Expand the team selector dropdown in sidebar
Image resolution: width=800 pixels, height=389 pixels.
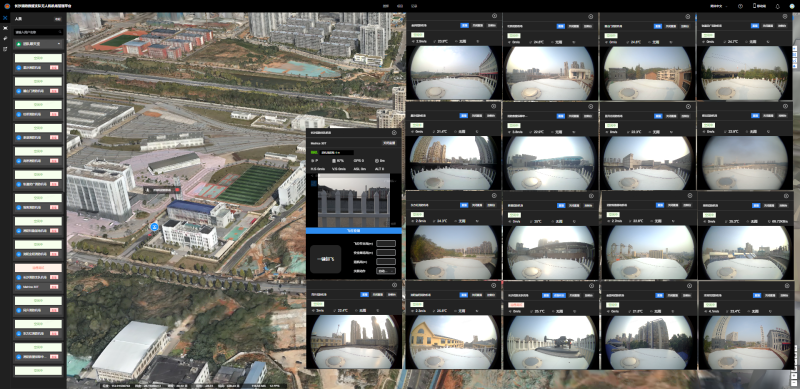[x=38, y=44]
